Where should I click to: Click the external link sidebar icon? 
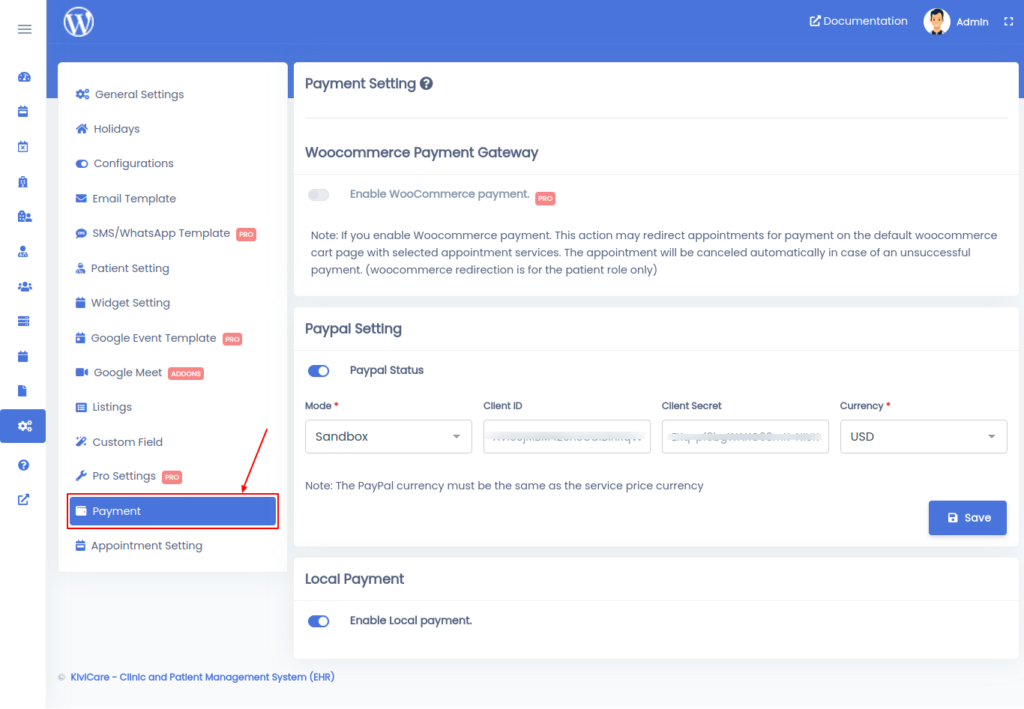click(24, 499)
